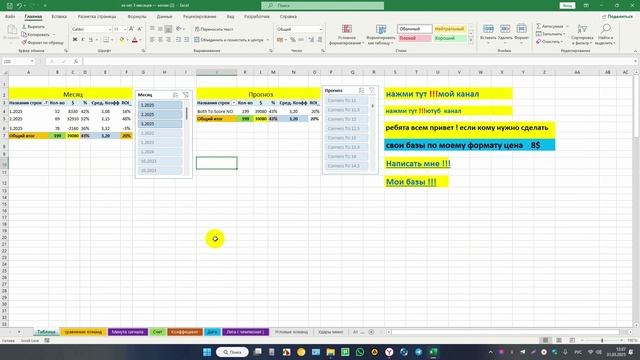
Task: Center text horizontally
Action: point(160,40)
